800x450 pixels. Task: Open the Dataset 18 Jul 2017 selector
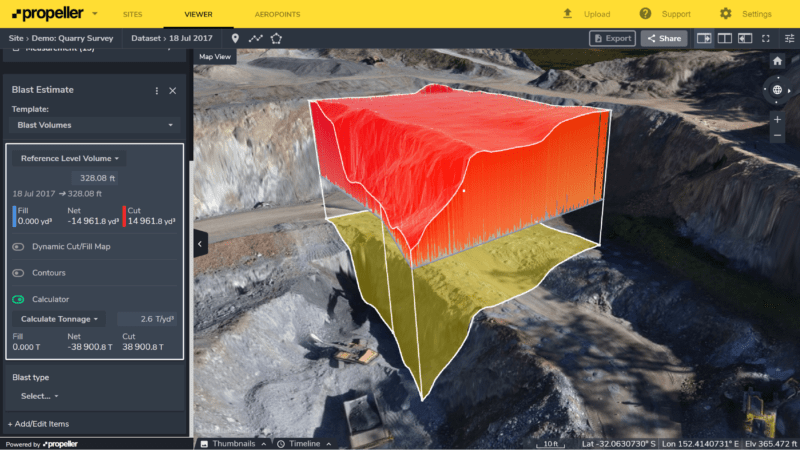172,38
